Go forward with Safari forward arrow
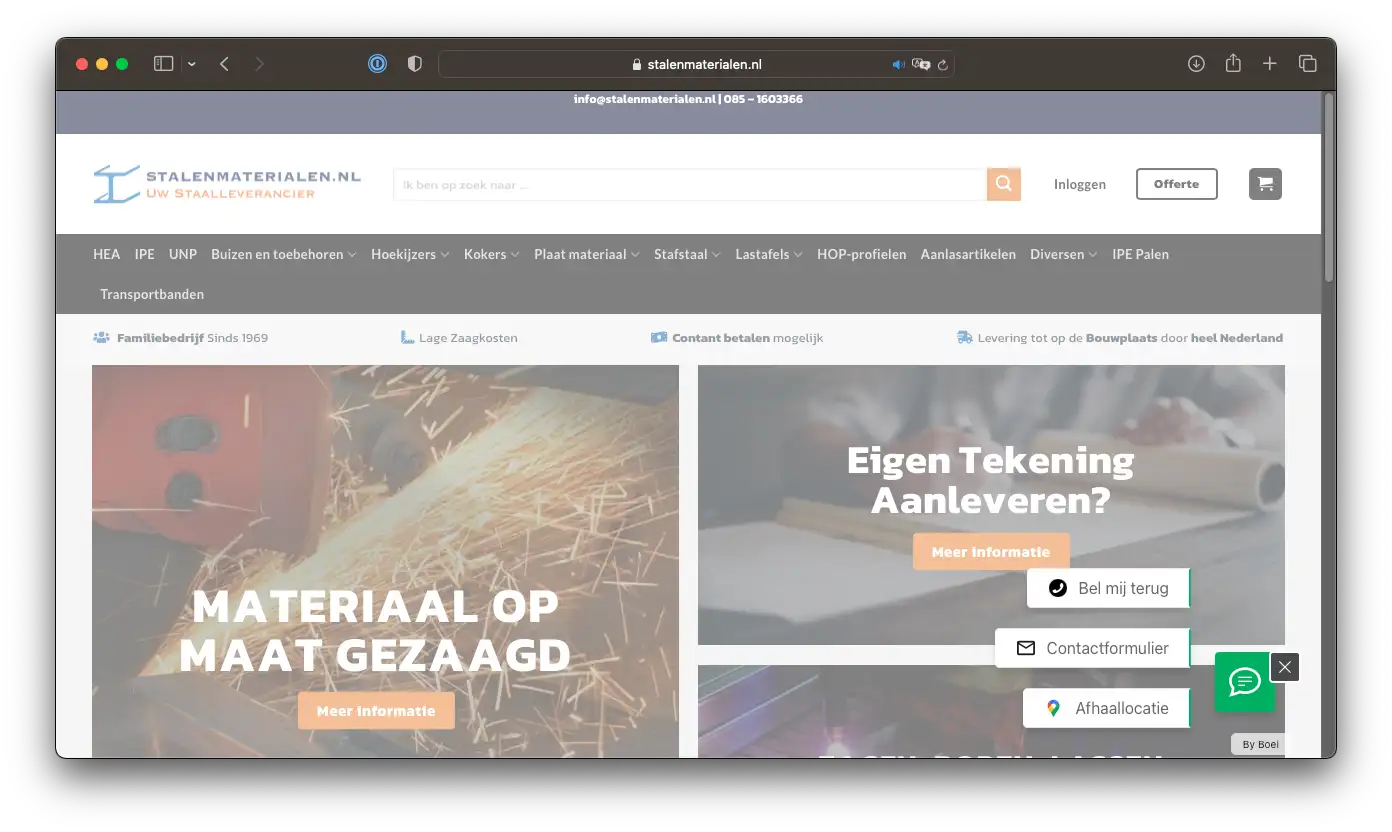Viewport: 1392px width, 832px height. pyautogui.click(x=260, y=64)
